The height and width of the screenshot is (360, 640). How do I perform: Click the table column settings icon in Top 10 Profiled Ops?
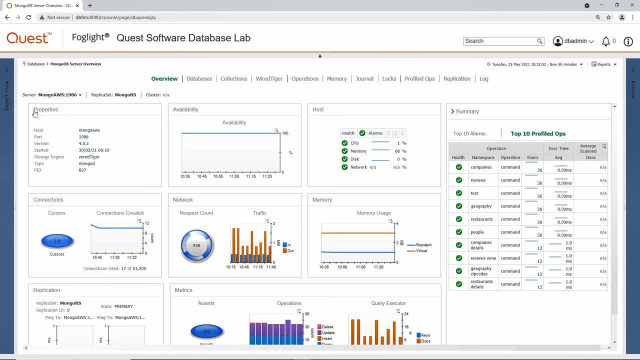click(x=604, y=146)
